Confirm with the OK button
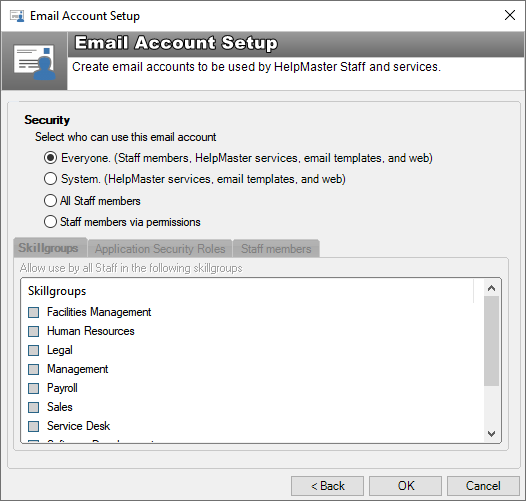 pyautogui.click(x=406, y=486)
